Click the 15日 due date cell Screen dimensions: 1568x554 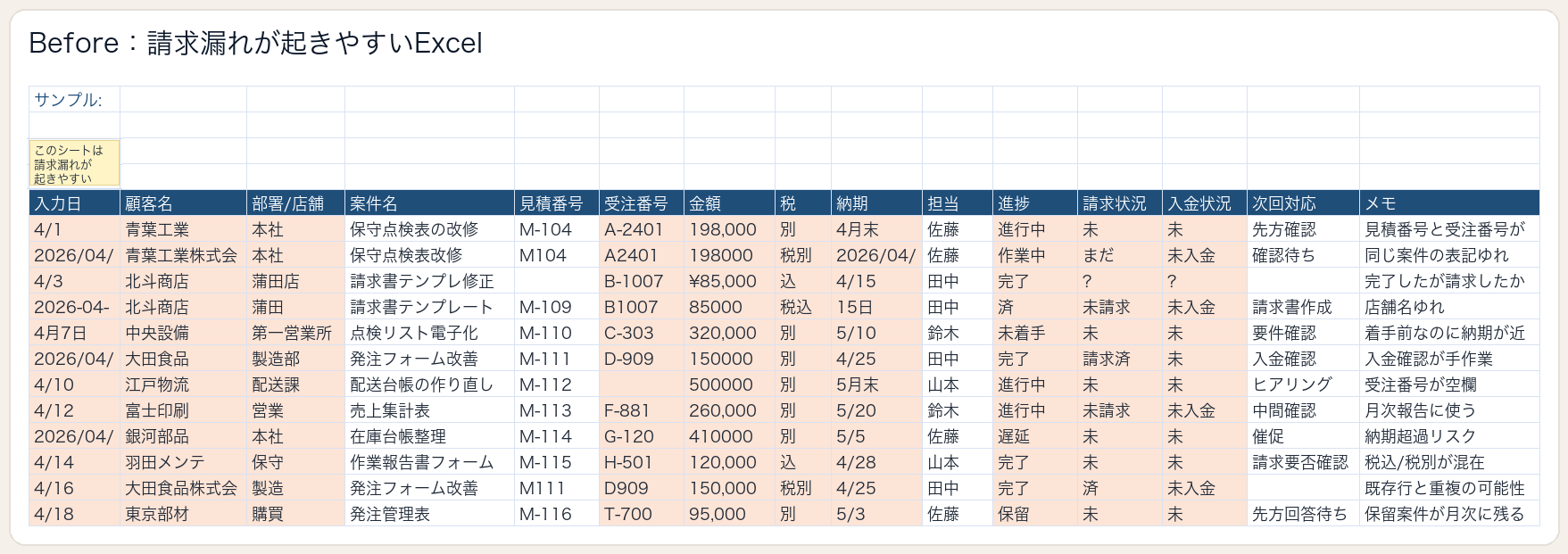tap(876, 307)
